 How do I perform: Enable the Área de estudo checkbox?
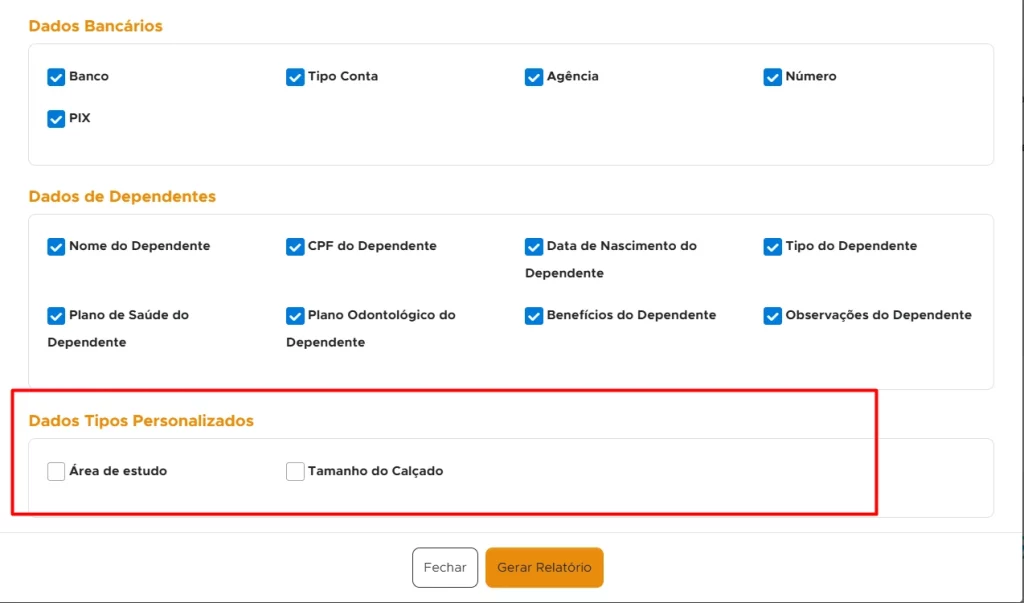56,471
